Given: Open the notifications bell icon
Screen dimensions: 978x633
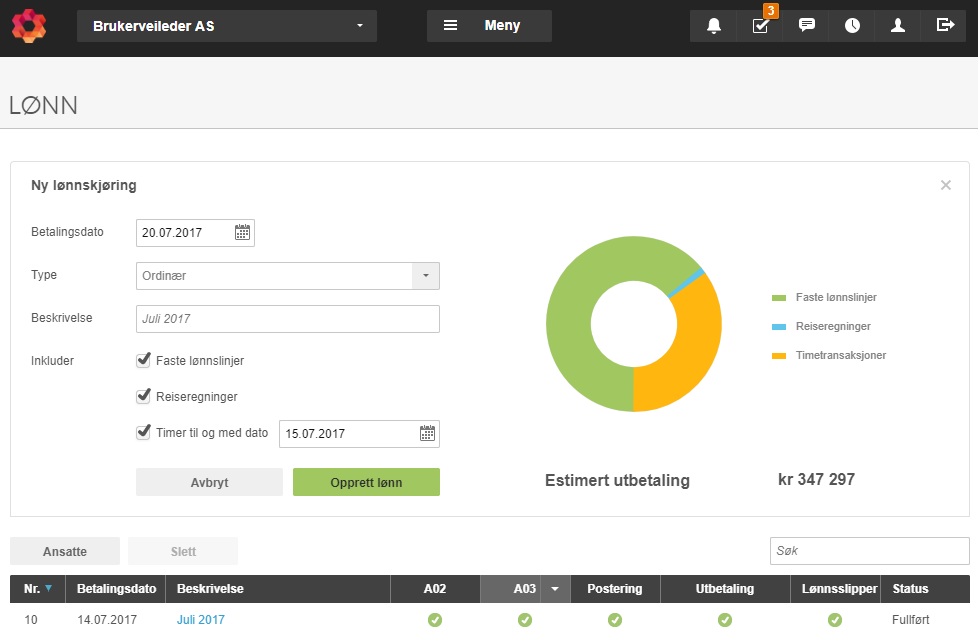Looking at the screenshot, I should pyautogui.click(x=714, y=26).
